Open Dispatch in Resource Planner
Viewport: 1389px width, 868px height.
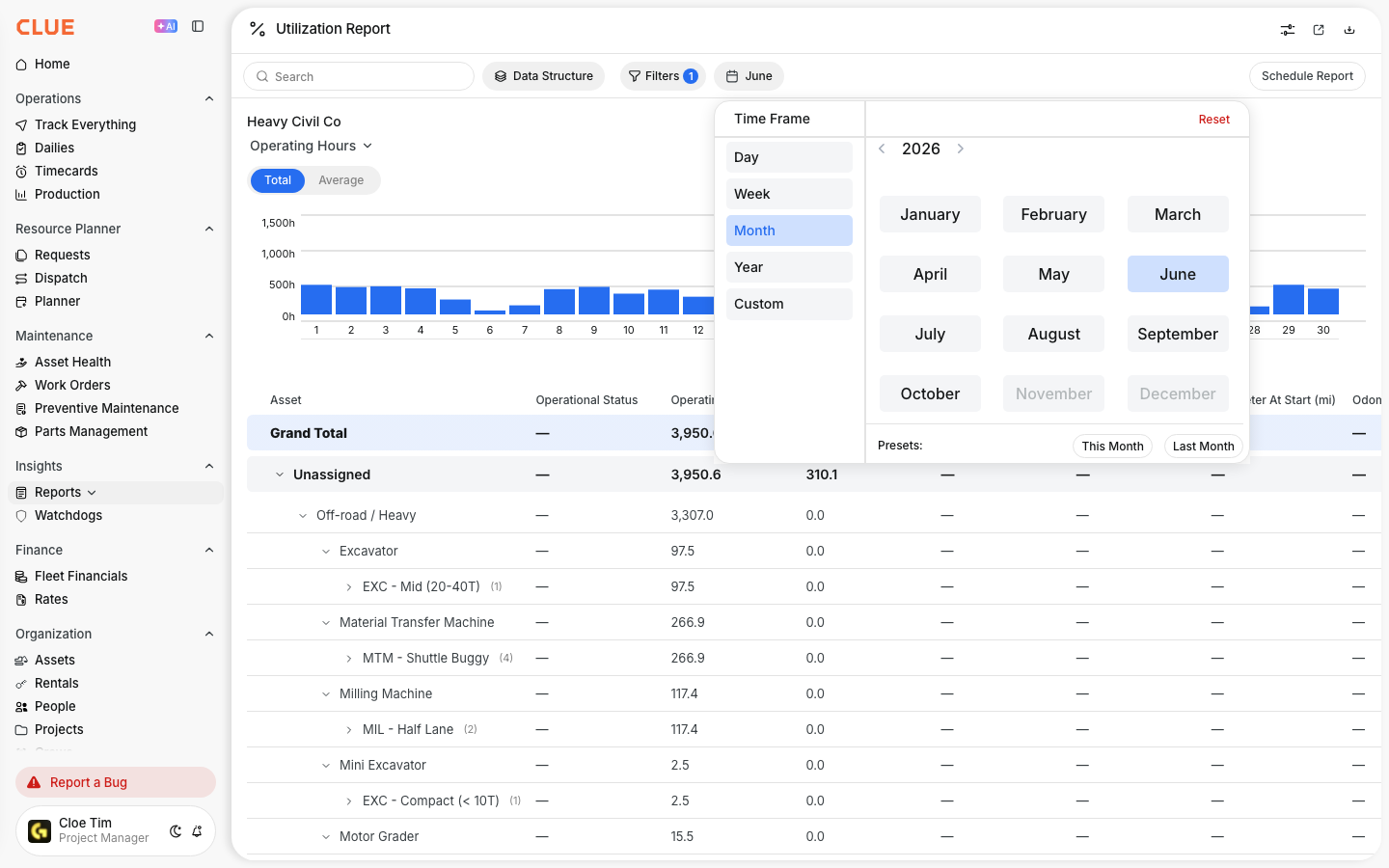(x=61, y=278)
